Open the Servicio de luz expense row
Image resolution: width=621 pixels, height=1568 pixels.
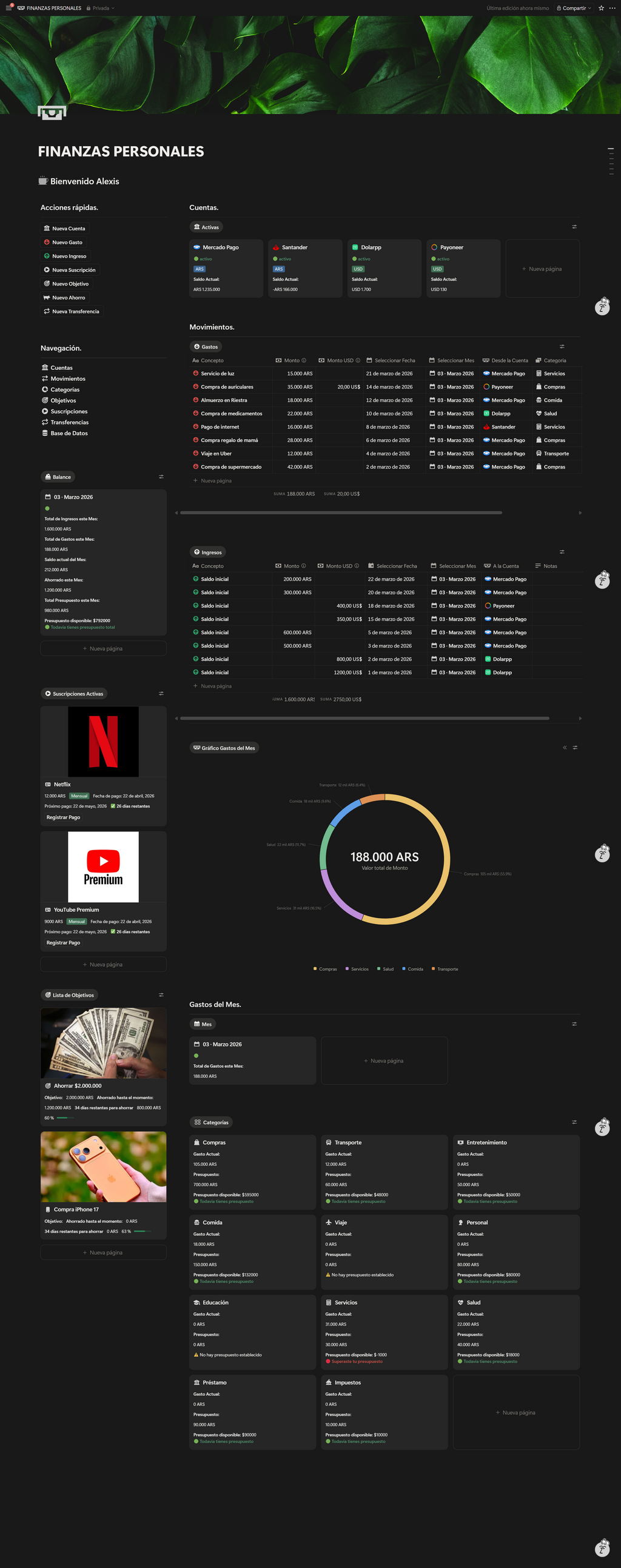point(386,374)
